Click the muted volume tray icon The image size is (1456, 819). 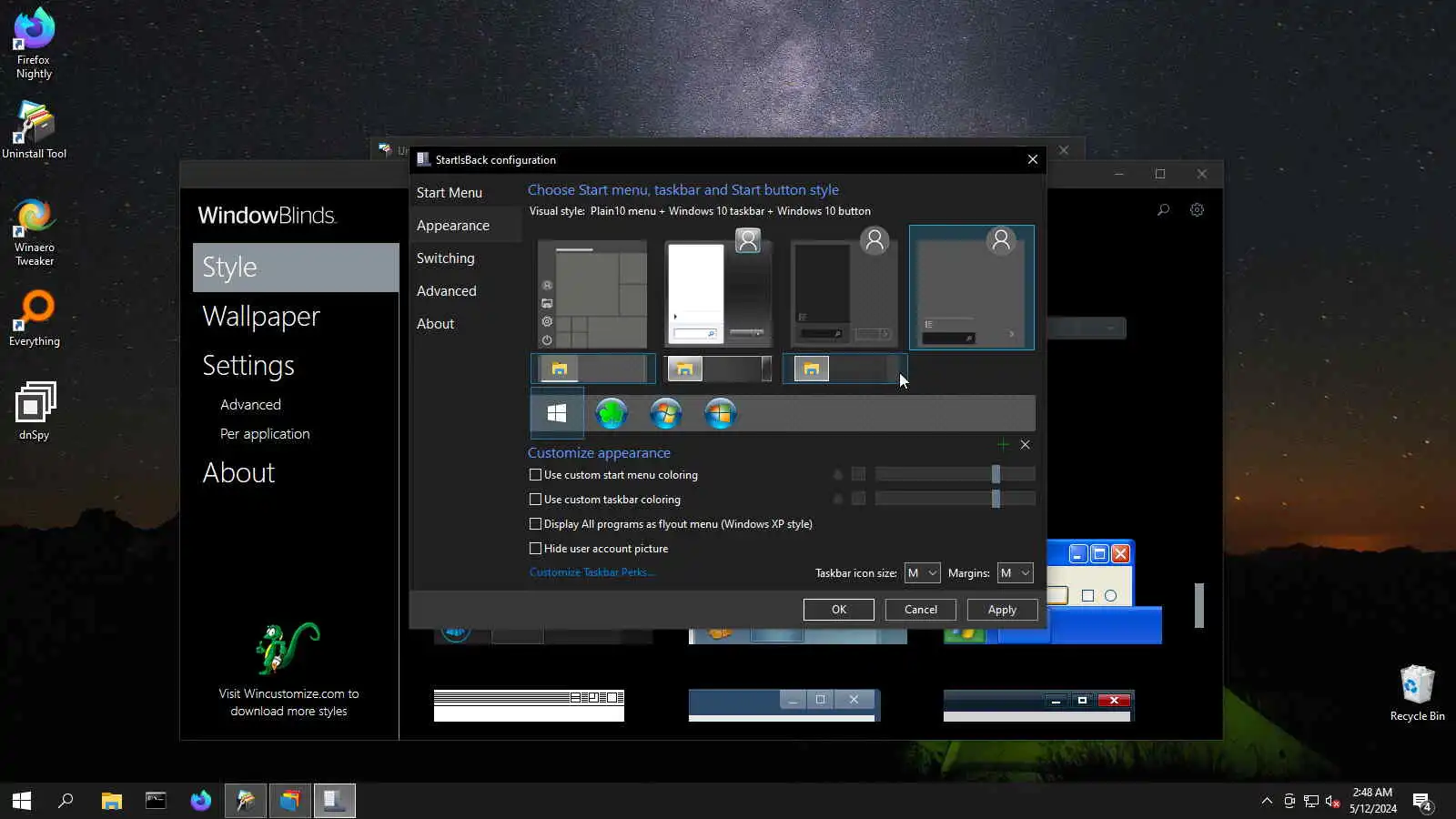pos(1333,801)
